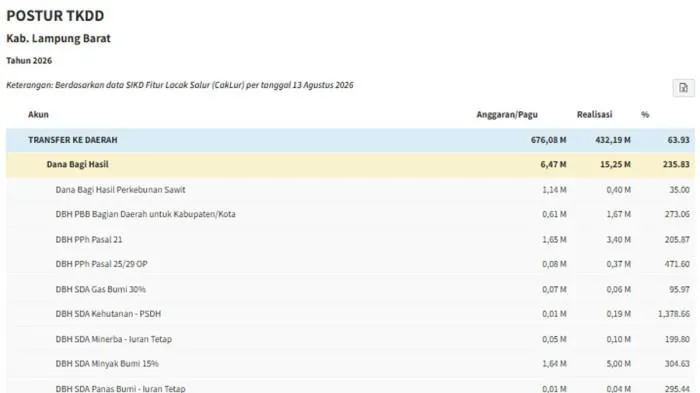700x393 pixels.
Task: Click the Anggaran/Pagu column header
Action: coord(507,115)
